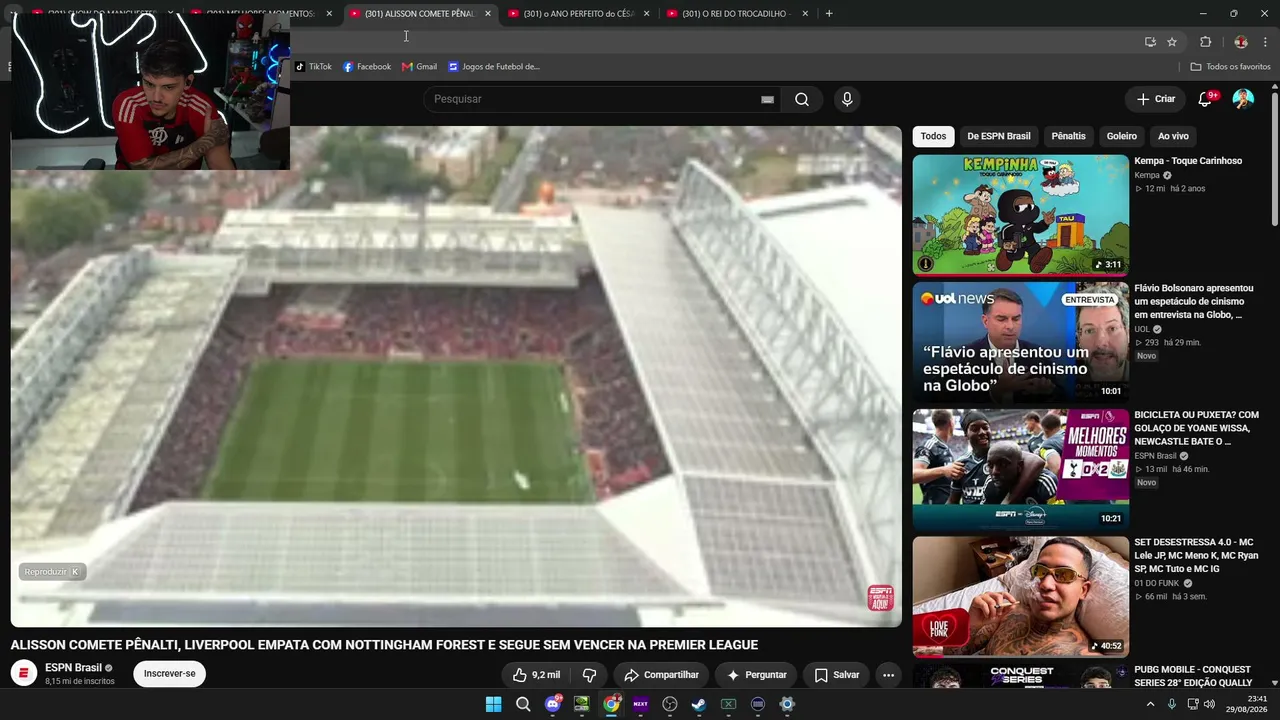Image resolution: width=1280 pixels, height=720 pixels.
Task: Open Windows Start menu
Action: (493, 704)
